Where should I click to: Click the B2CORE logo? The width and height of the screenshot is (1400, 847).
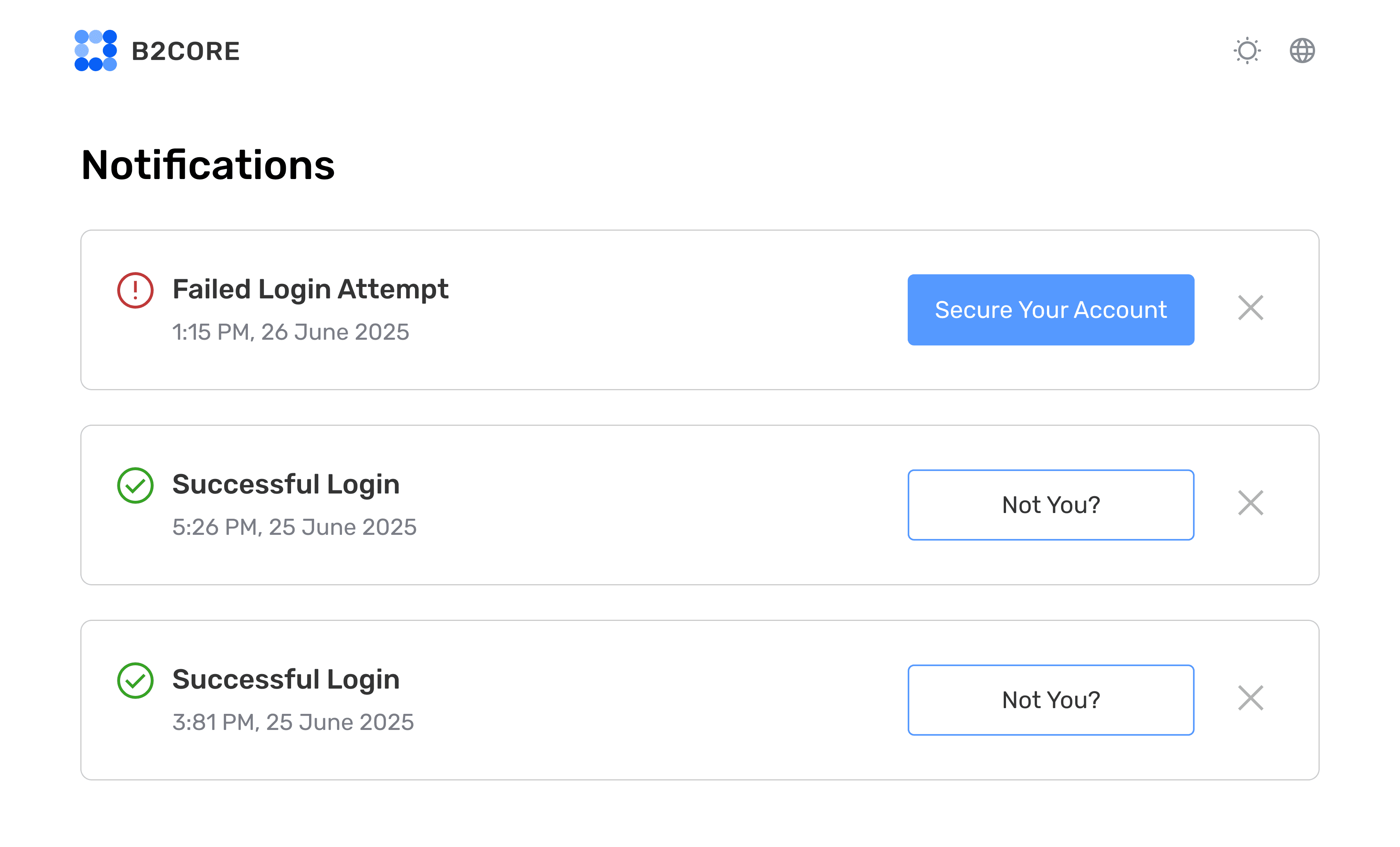(x=156, y=50)
